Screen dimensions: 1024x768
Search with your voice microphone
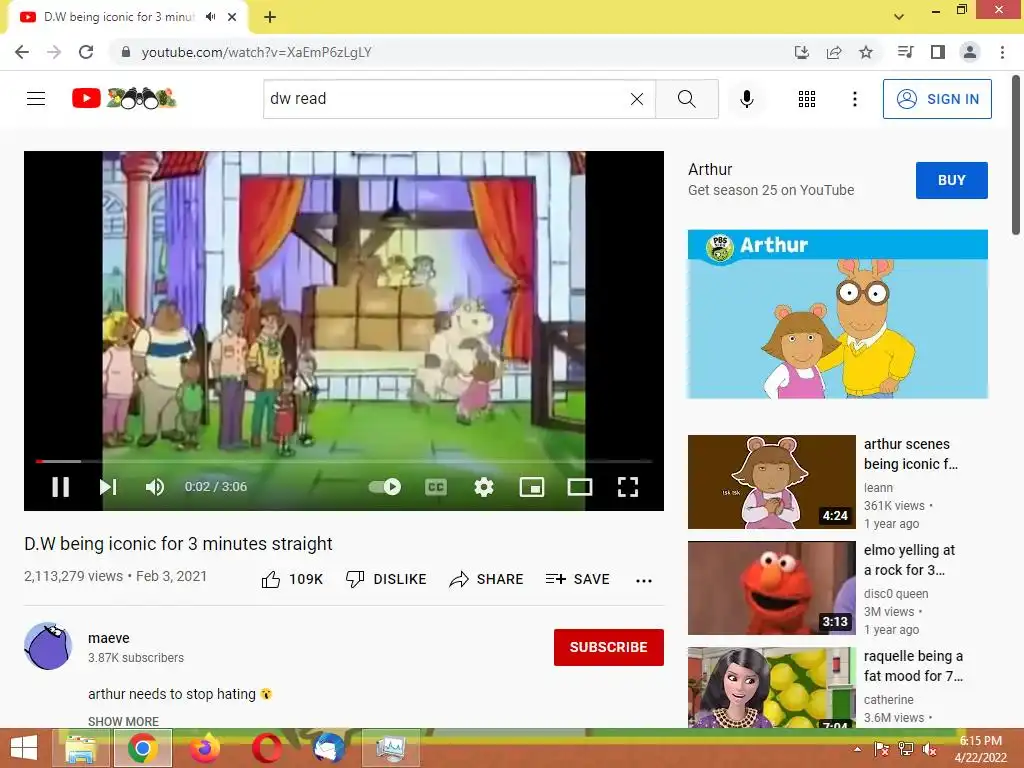pos(747,99)
